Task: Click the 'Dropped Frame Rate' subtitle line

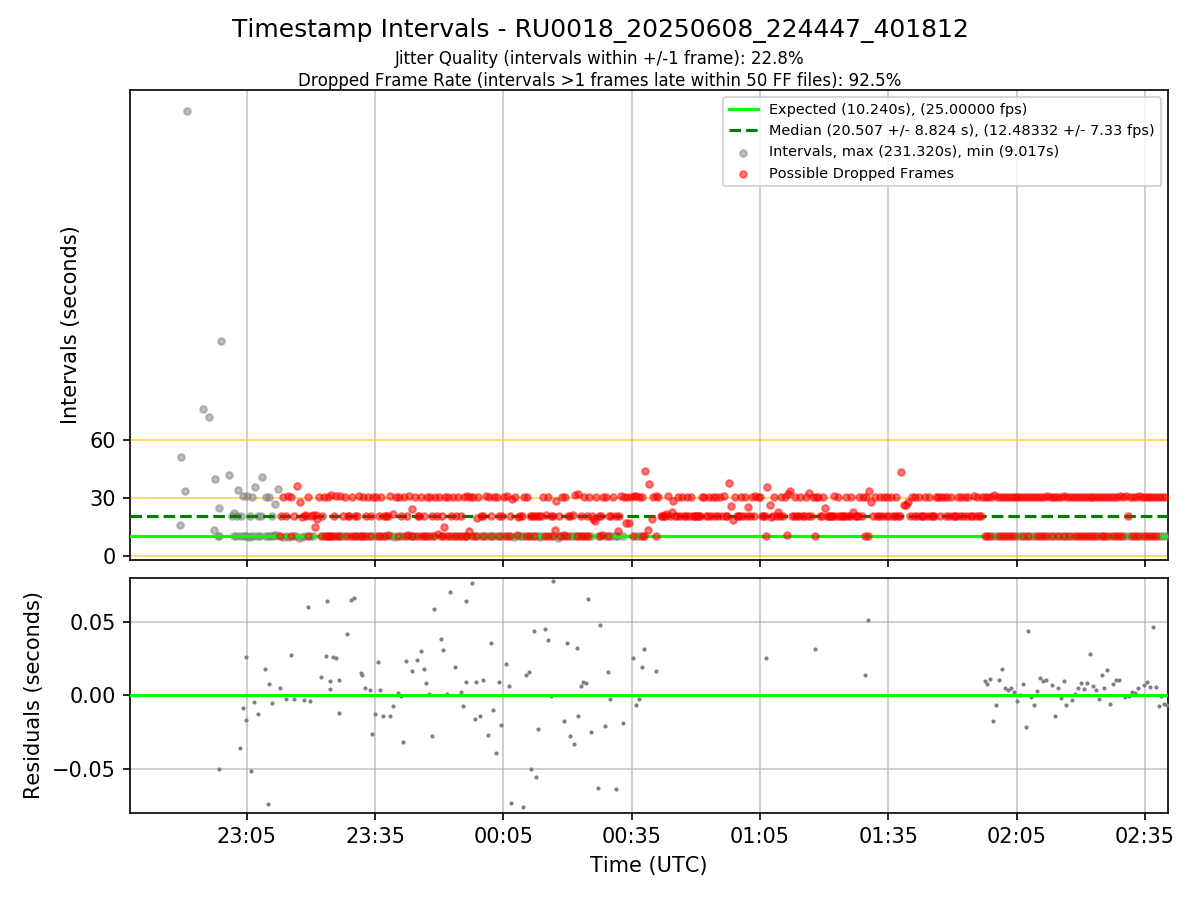Action: click(x=599, y=80)
